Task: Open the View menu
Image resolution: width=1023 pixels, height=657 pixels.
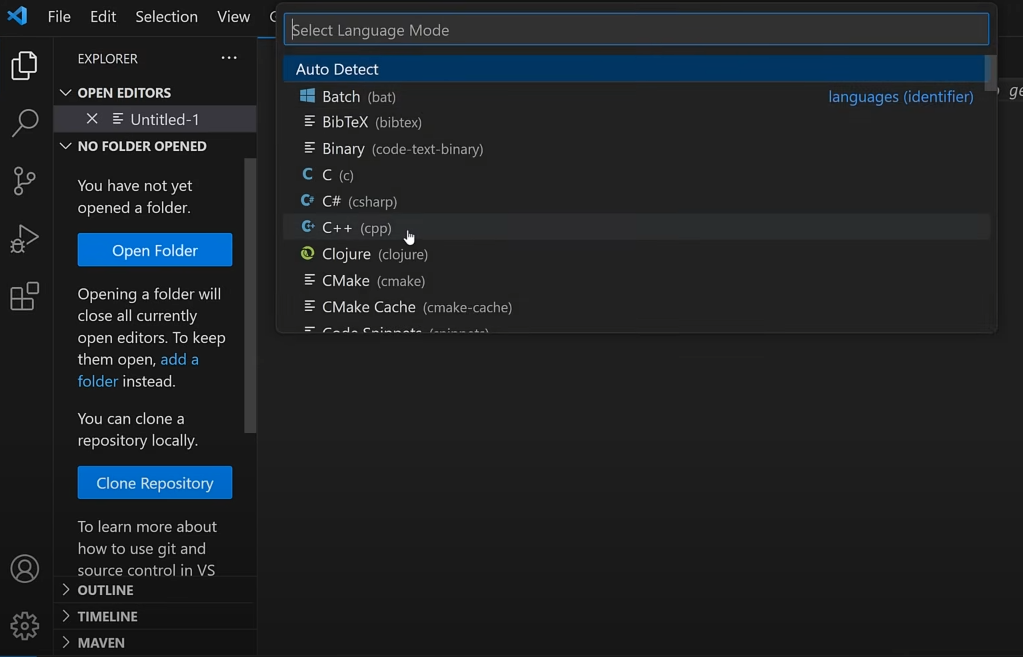Action: (233, 16)
